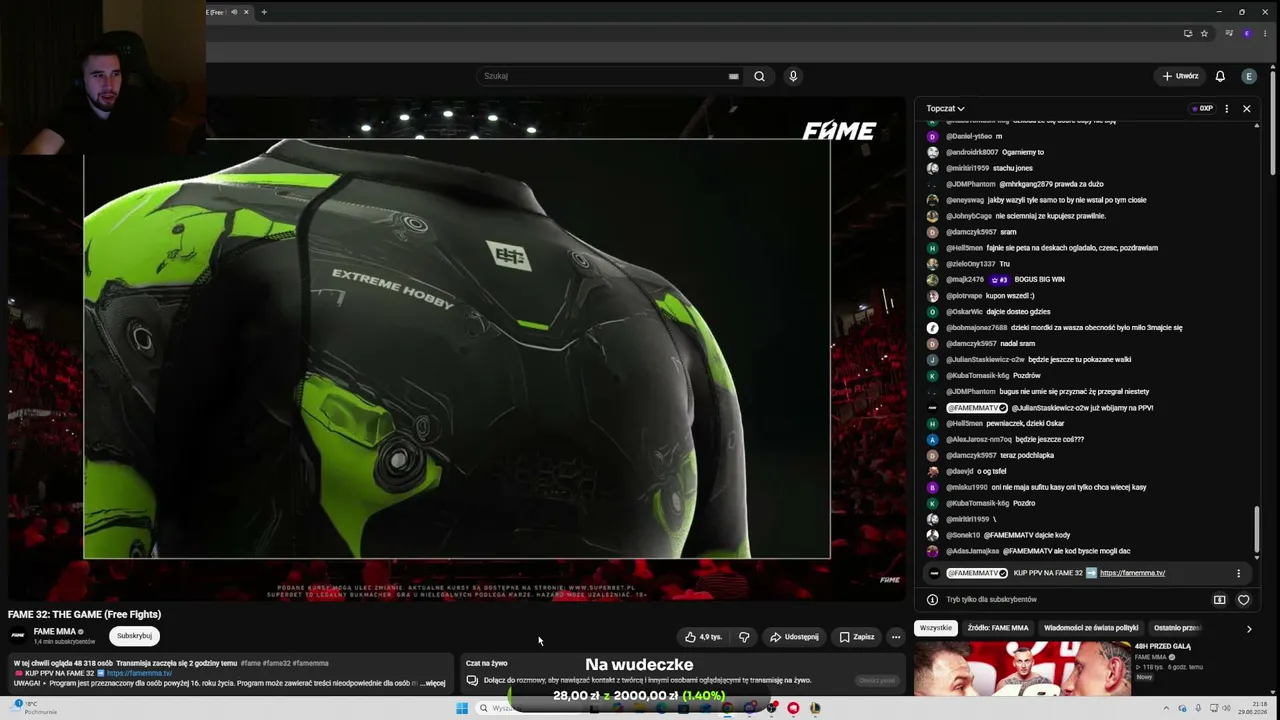Mute the tab using the speaker icon
The width and height of the screenshot is (1280, 720).
click(x=235, y=12)
